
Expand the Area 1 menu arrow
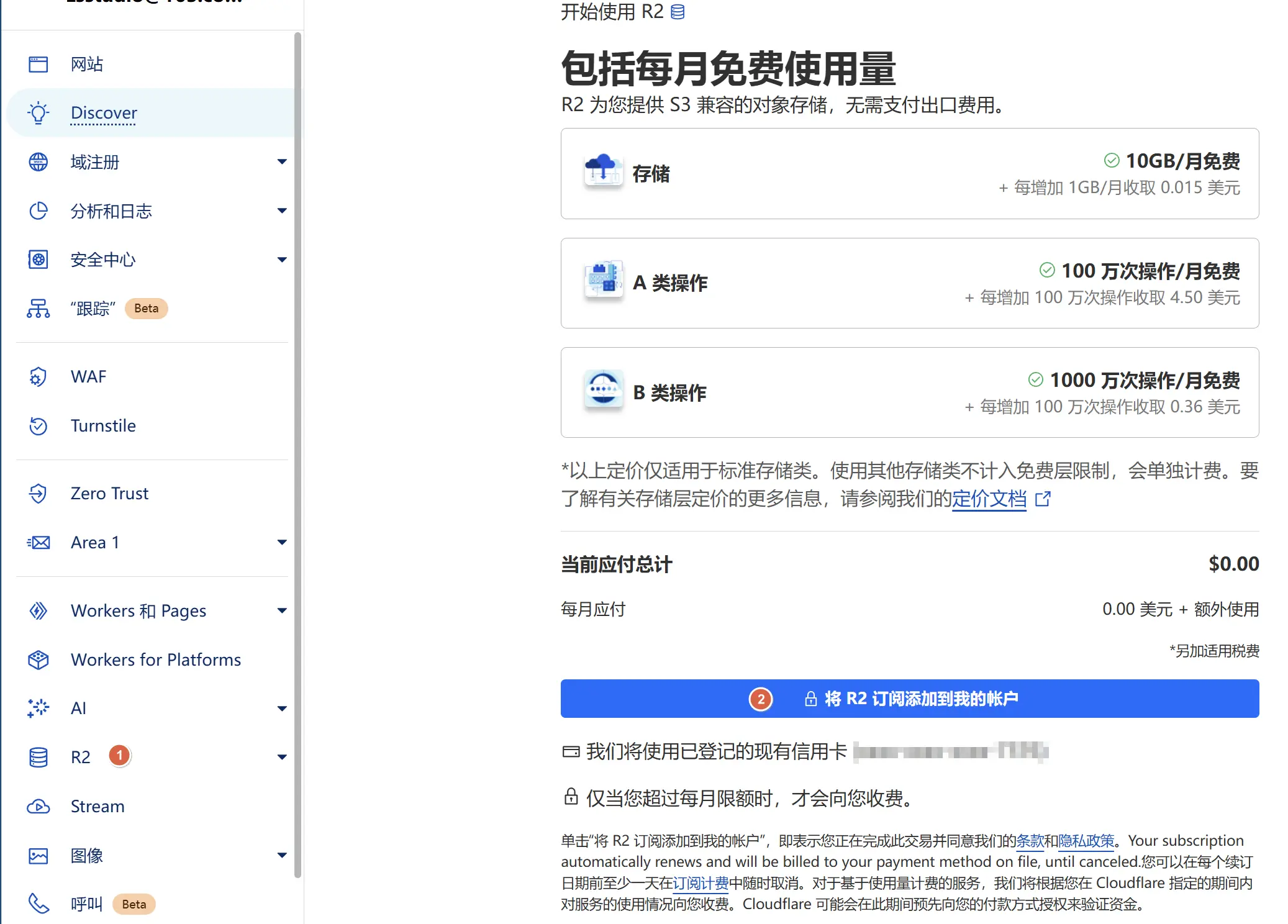(282, 543)
